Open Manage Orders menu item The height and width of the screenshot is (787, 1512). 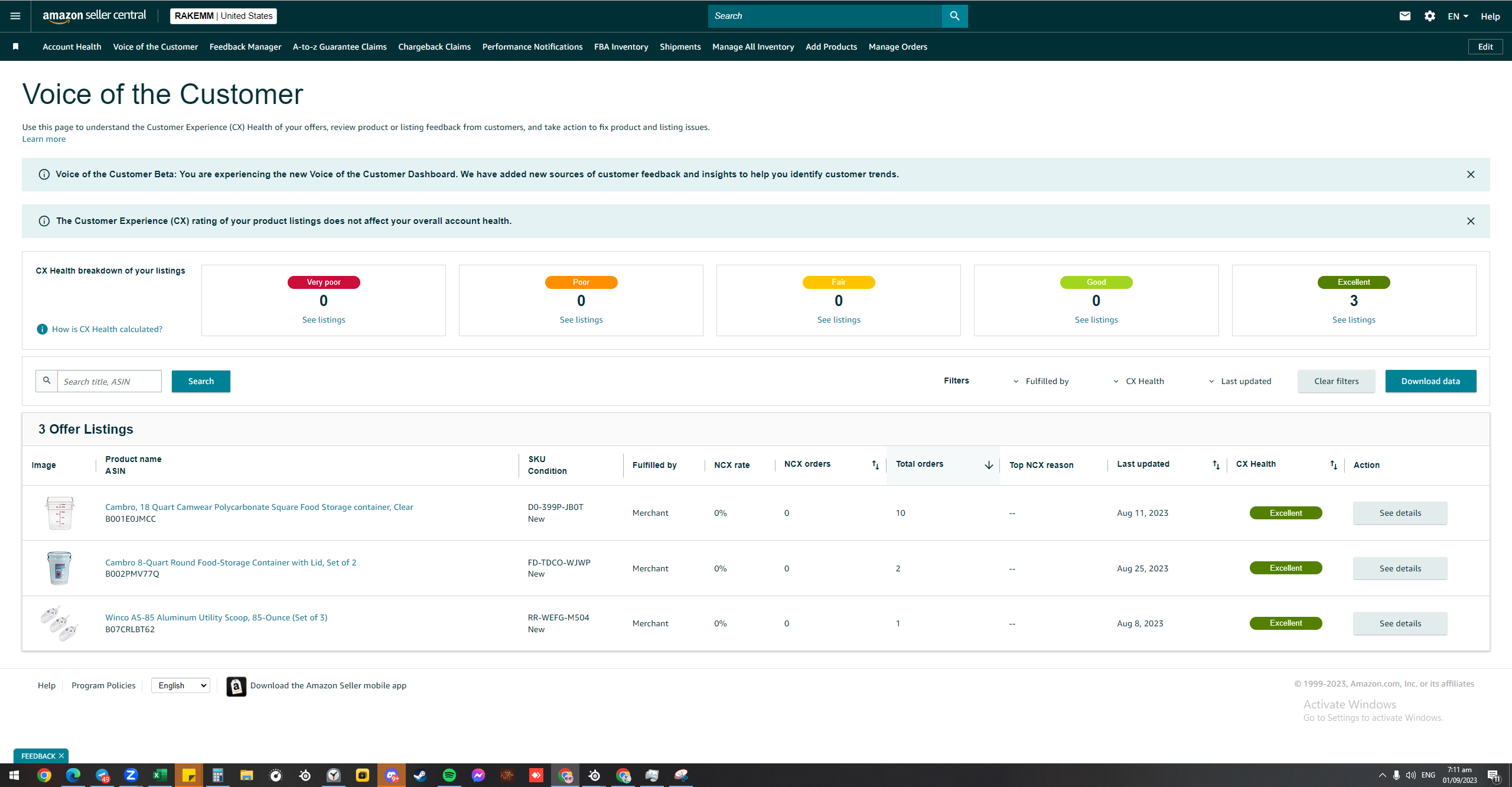(898, 47)
